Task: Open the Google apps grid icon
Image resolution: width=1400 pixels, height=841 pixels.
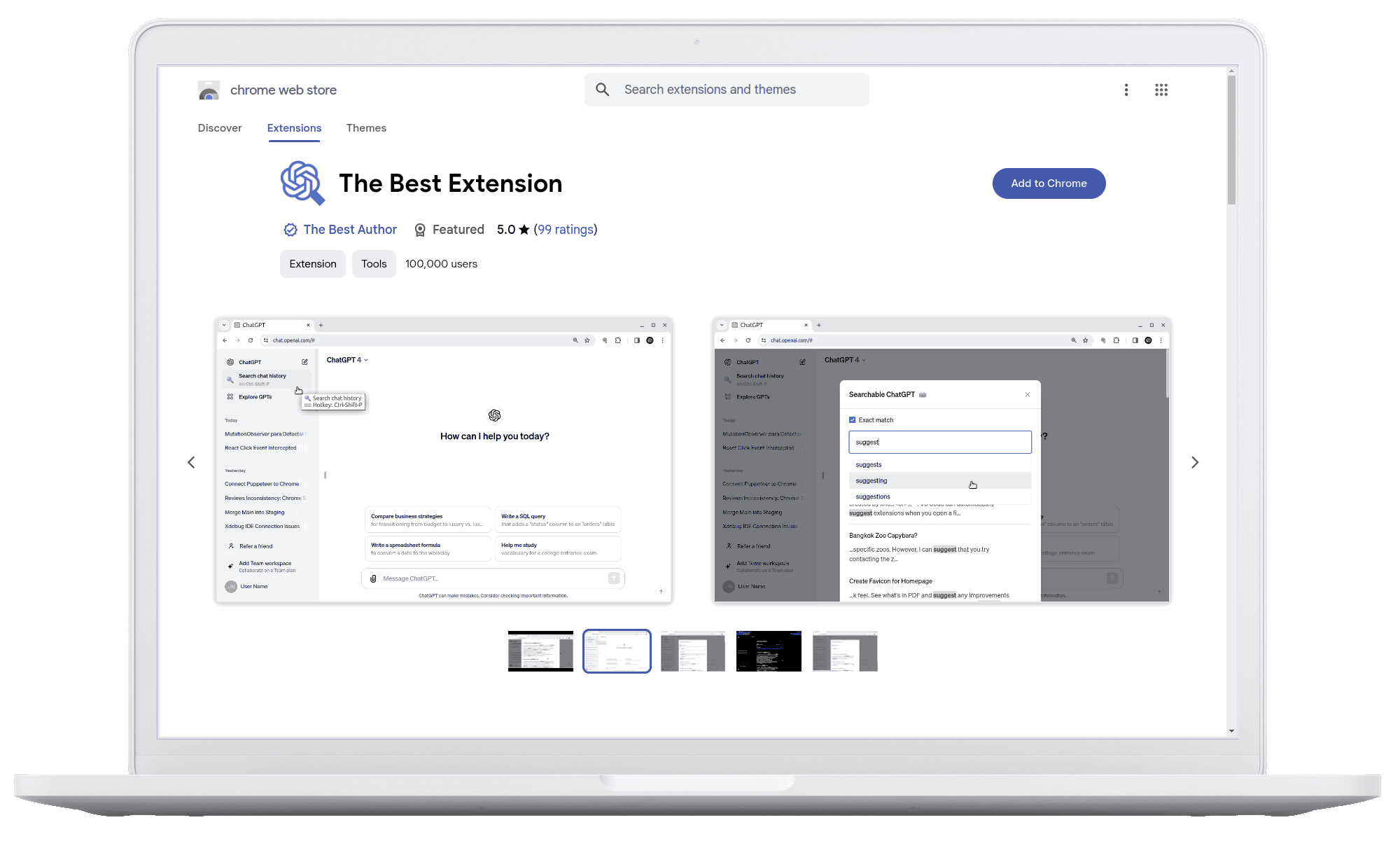Action: [x=1161, y=90]
